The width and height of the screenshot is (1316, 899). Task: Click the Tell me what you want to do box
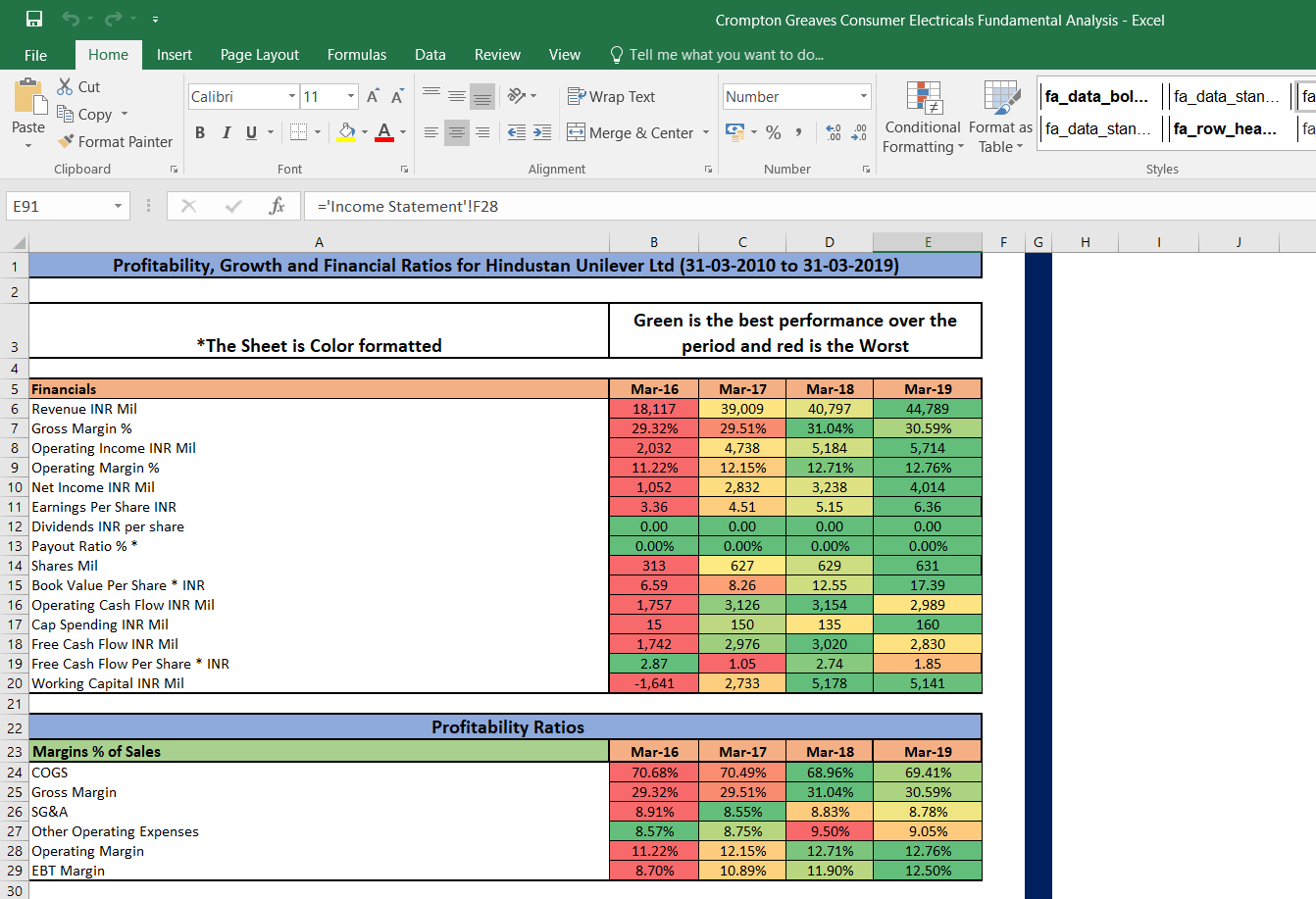click(716, 55)
